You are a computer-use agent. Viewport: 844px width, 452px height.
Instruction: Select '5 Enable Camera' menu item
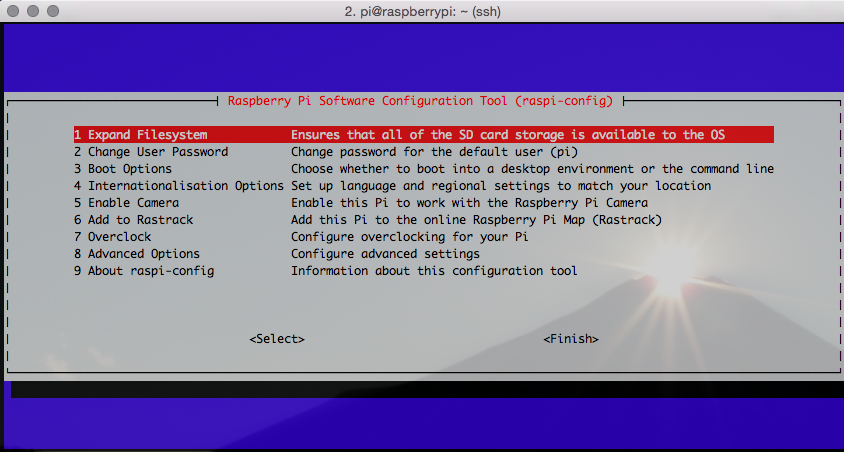(x=126, y=203)
